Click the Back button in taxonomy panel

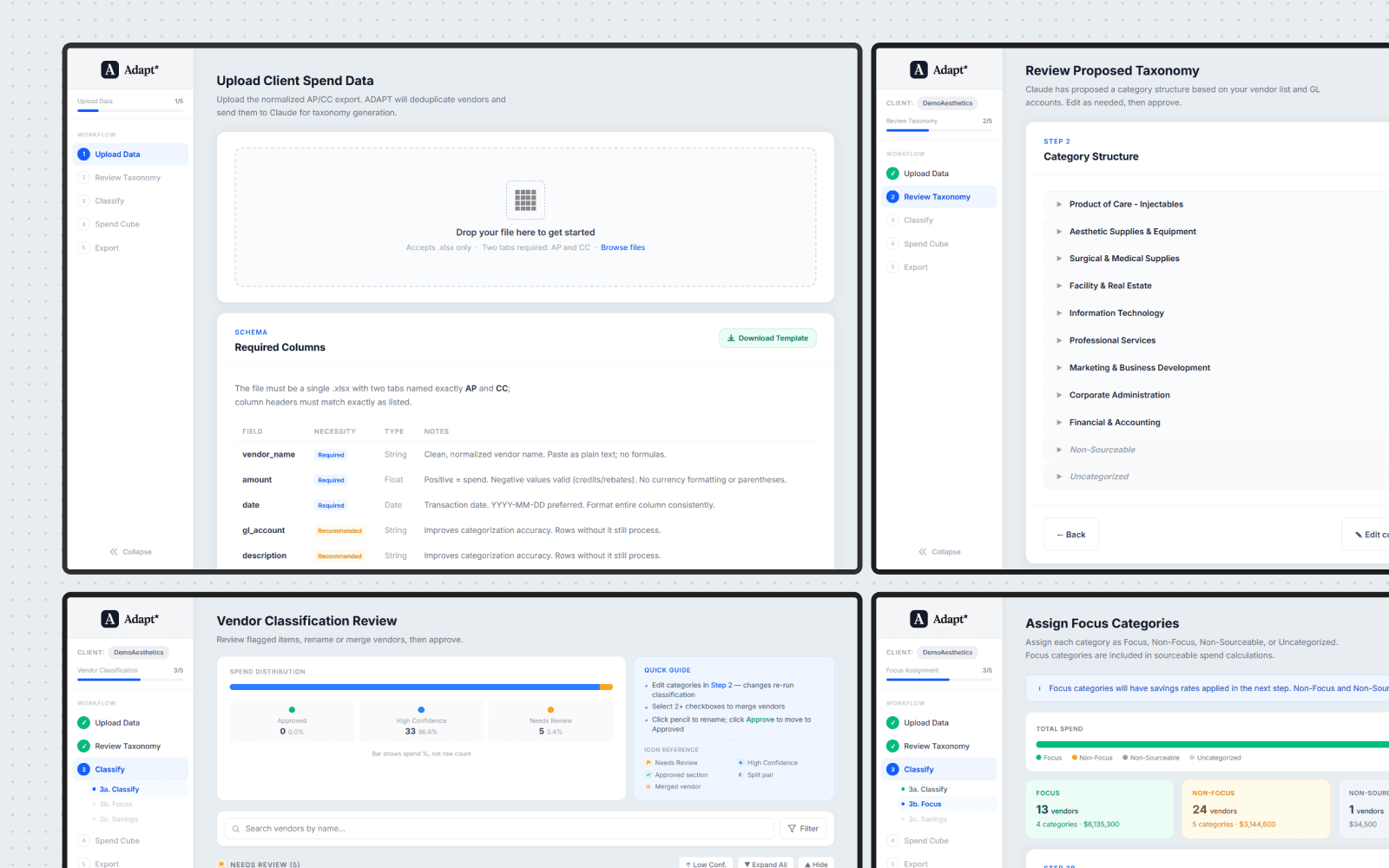1071,535
